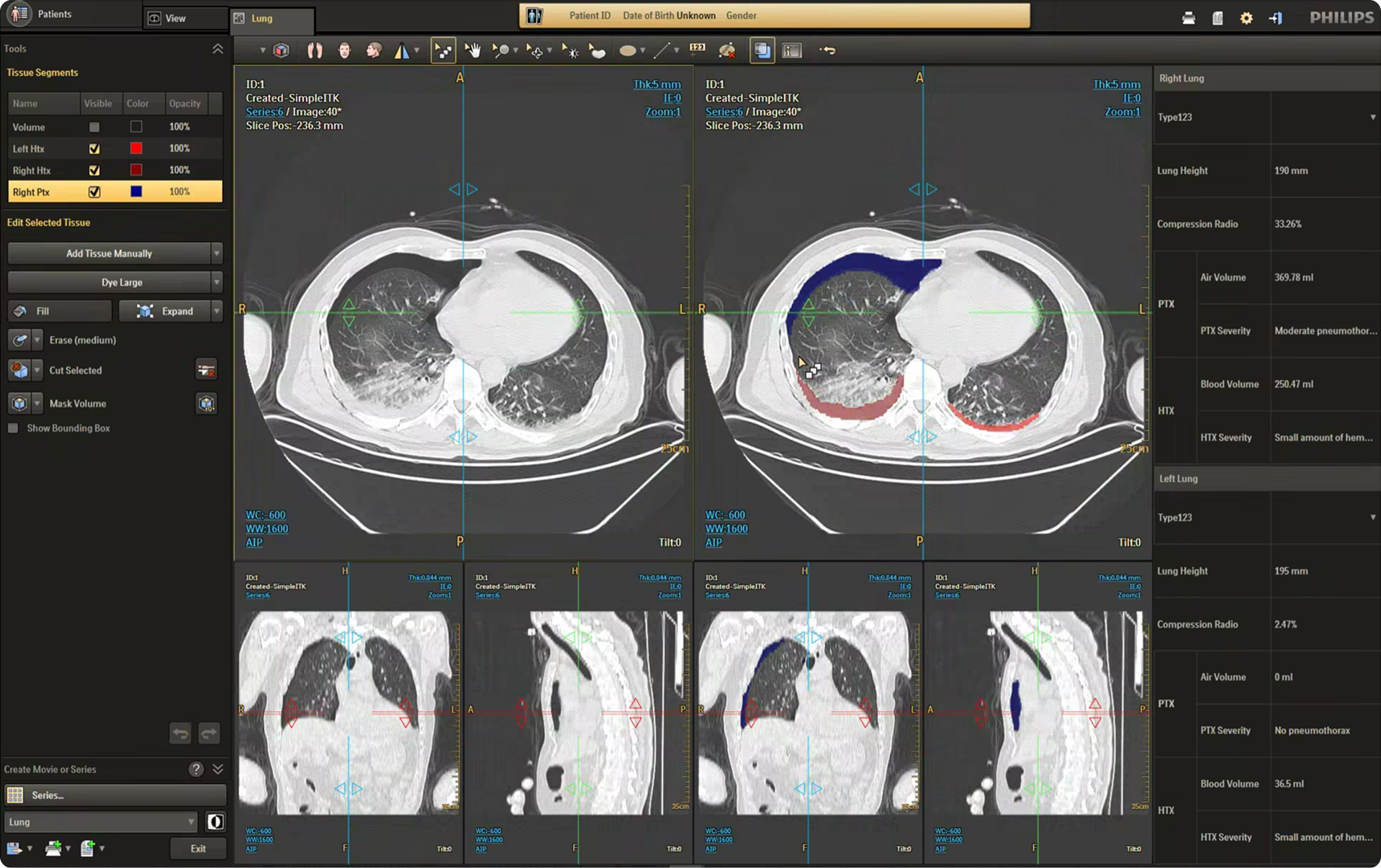Select the line measurement tool
Screen dimensions: 1381x868
click(661, 50)
